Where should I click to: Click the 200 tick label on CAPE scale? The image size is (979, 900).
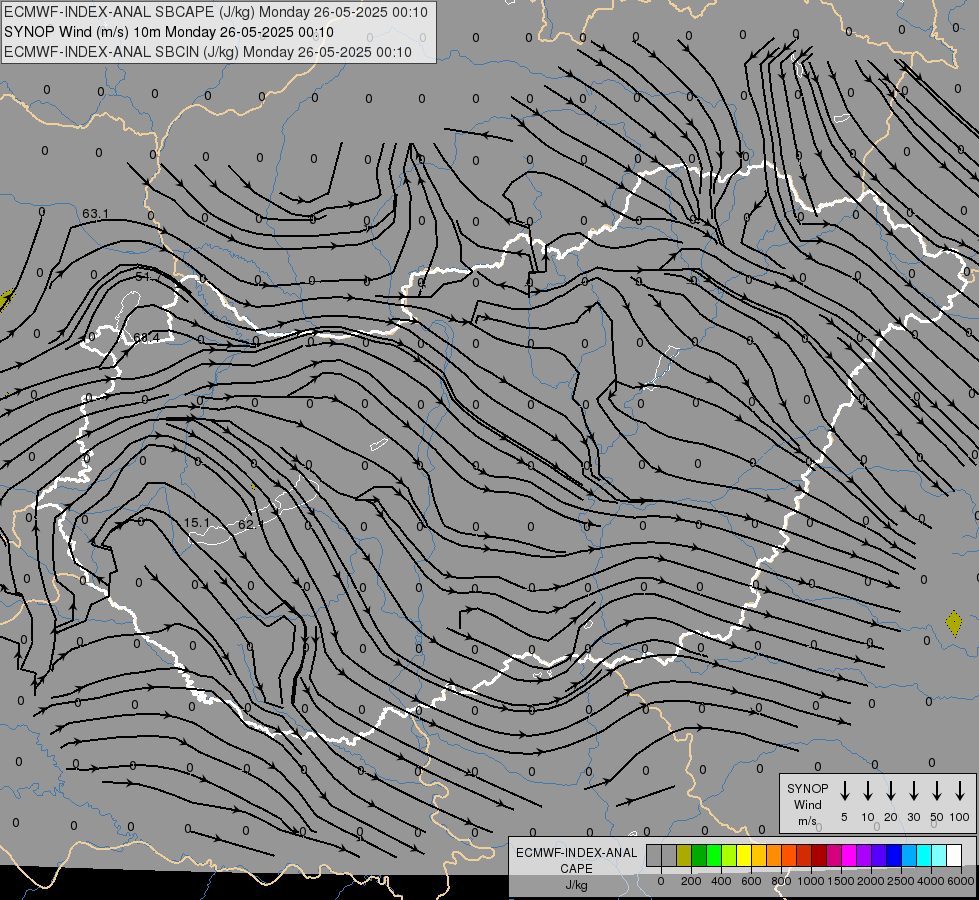tap(691, 881)
